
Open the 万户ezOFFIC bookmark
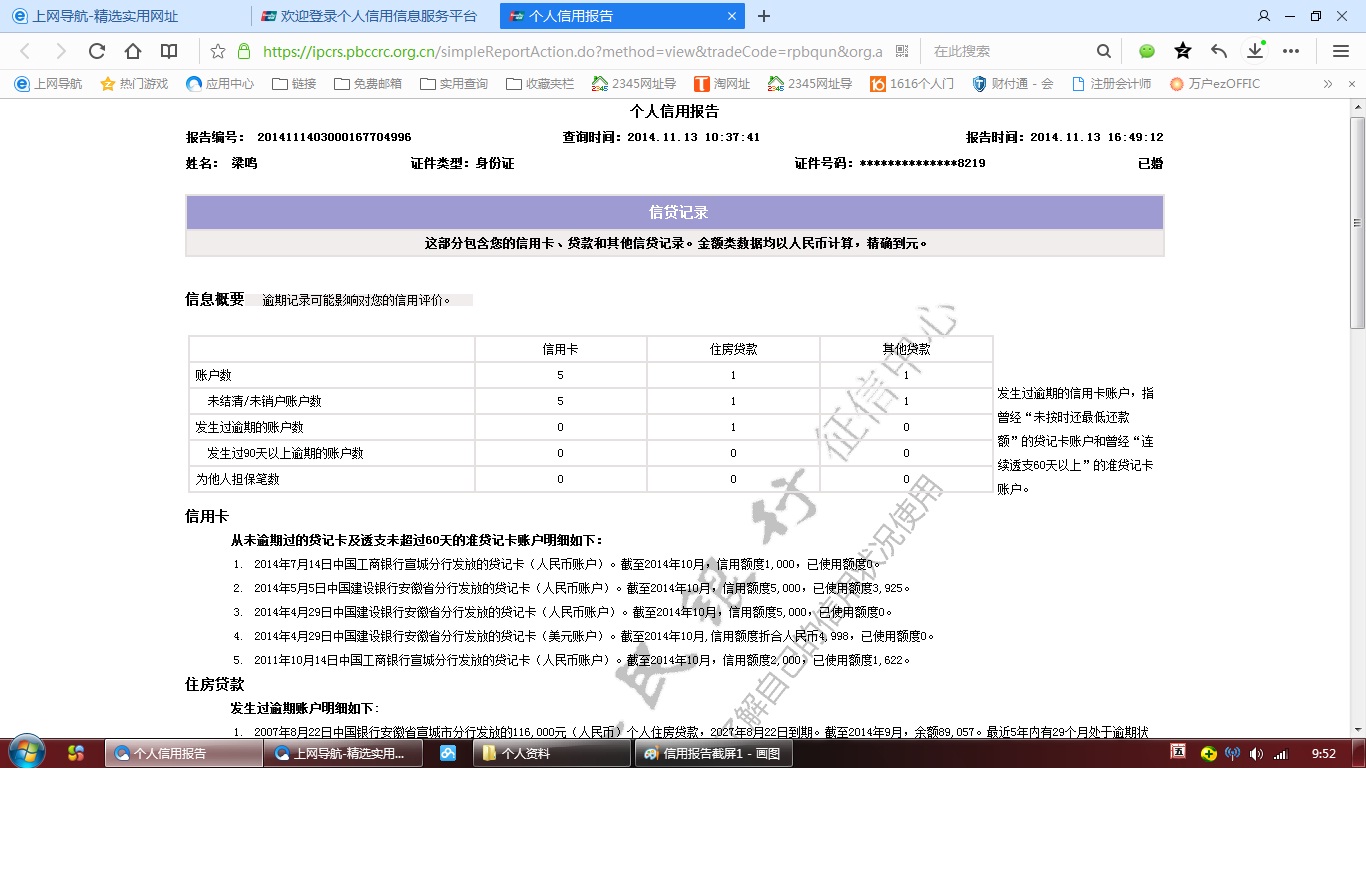(x=1215, y=84)
